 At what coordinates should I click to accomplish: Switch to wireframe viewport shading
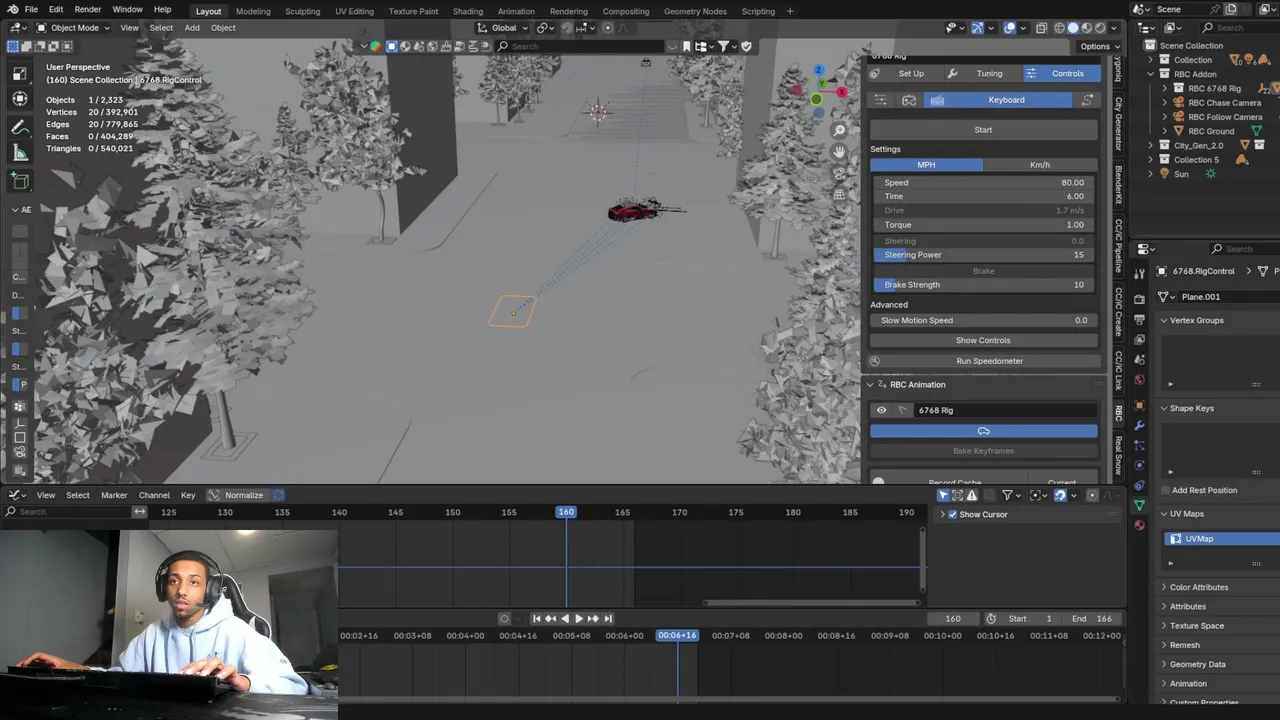(x=1058, y=28)
